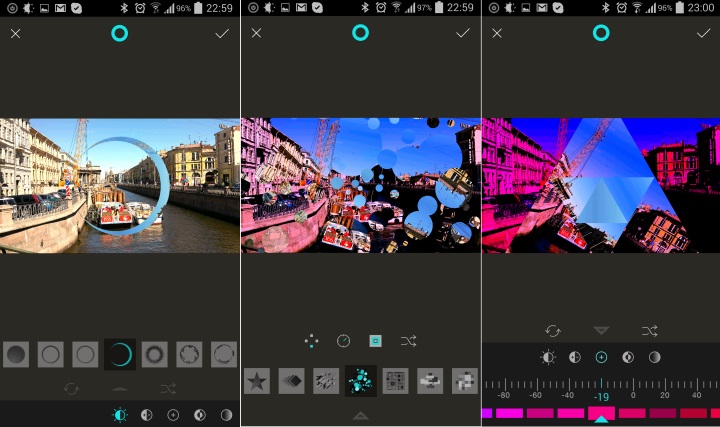Select the gradient sphere icon on the right screen
Screen dimensions: 720x427
click(x=654, y=357)
